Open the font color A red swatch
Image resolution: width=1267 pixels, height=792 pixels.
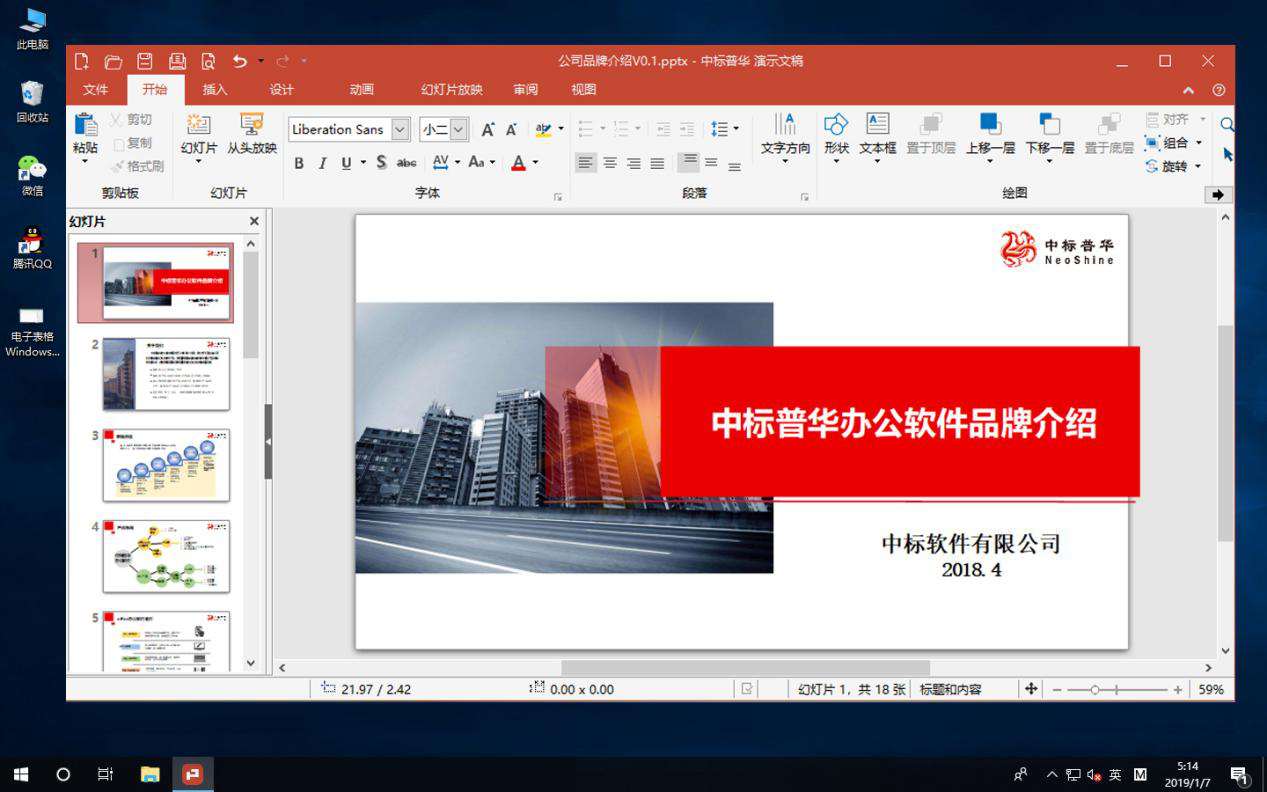(518, 162)
